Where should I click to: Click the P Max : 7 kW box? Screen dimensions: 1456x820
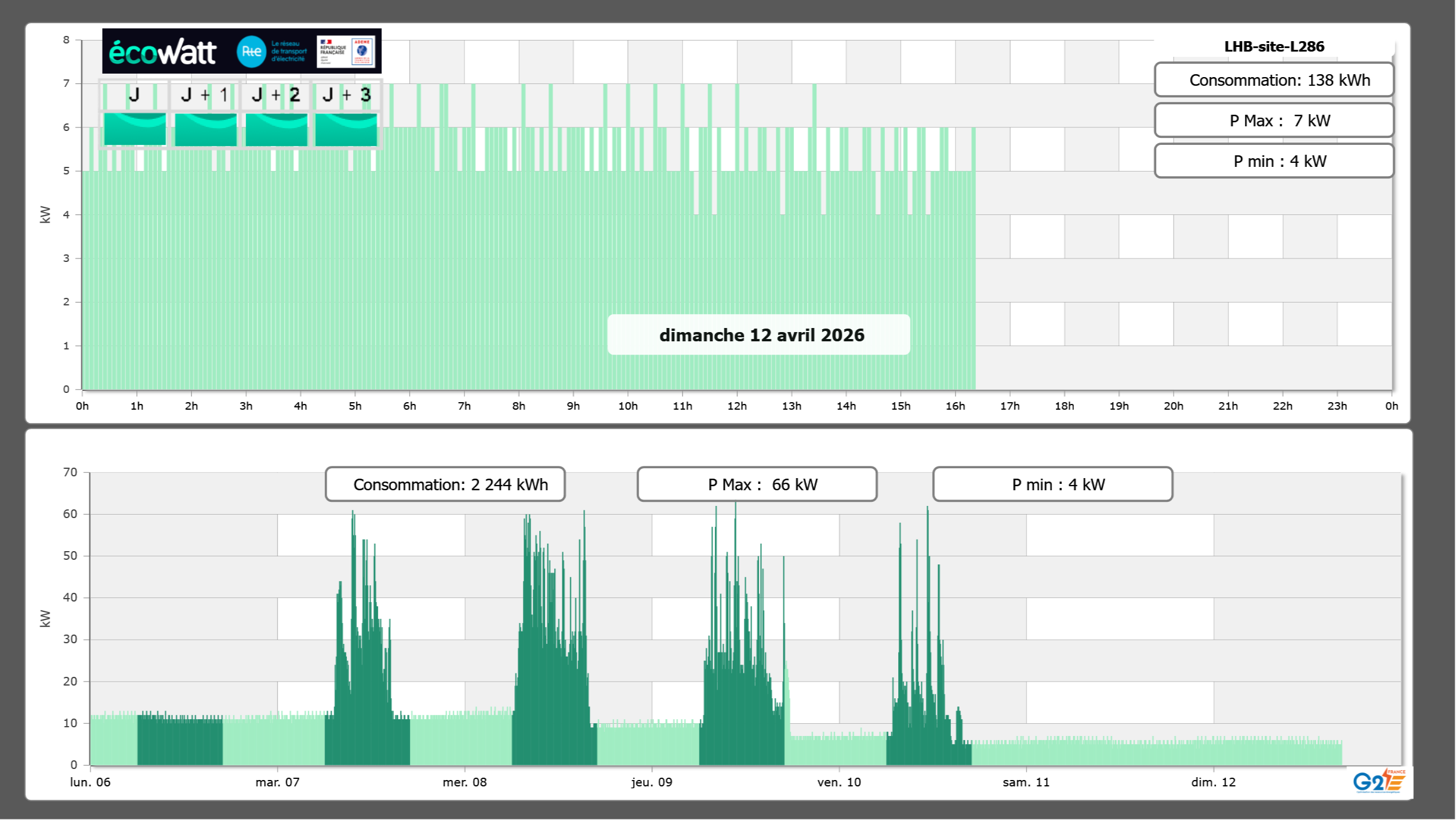(1273, 121)
